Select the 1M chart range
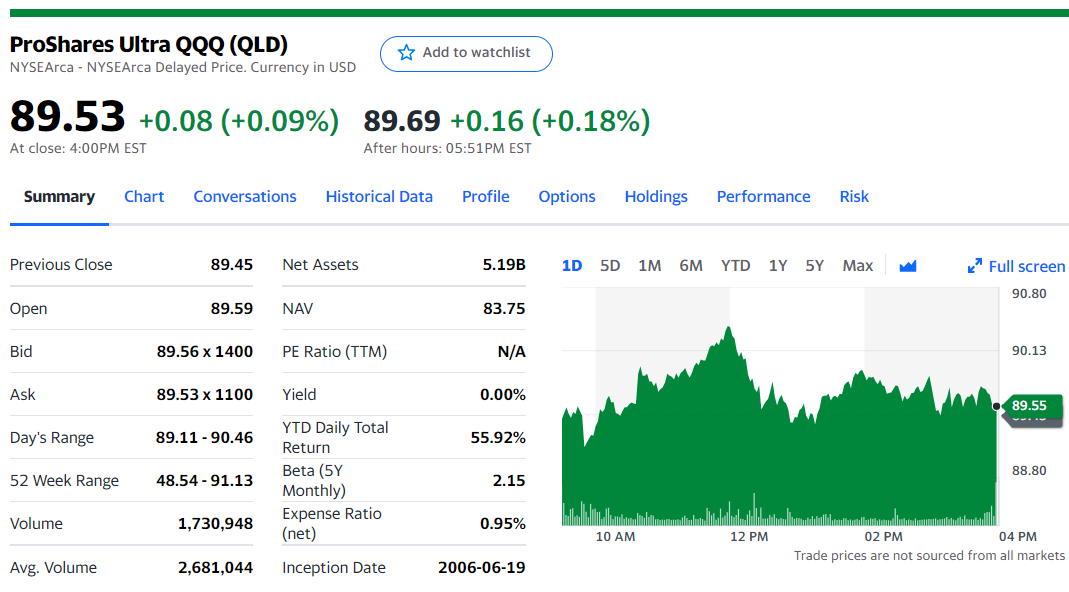1069x592 pixels. pyautogui.click(x=649, y=266)
